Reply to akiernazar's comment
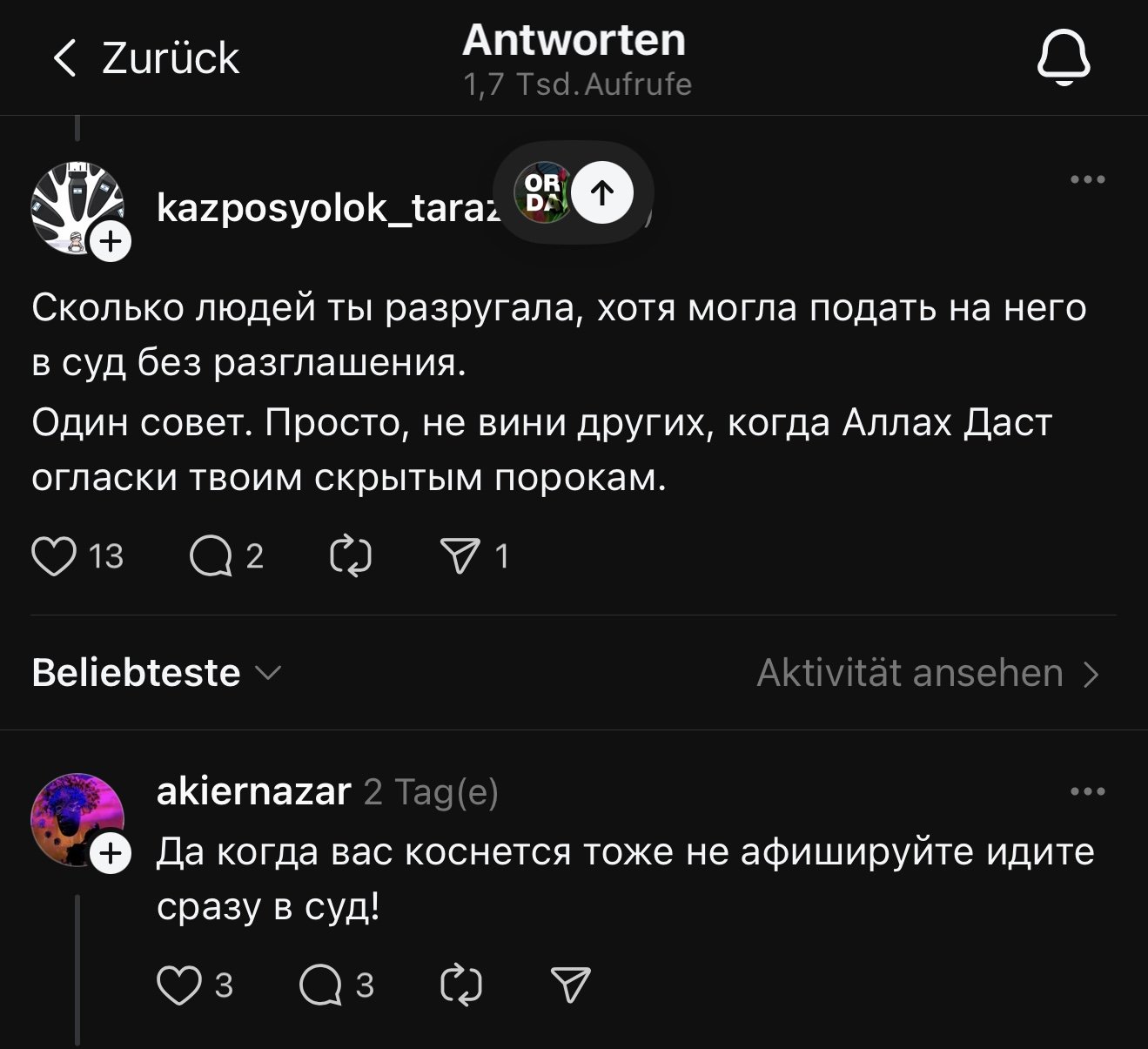1148x1049 pixels. [320, 985]
